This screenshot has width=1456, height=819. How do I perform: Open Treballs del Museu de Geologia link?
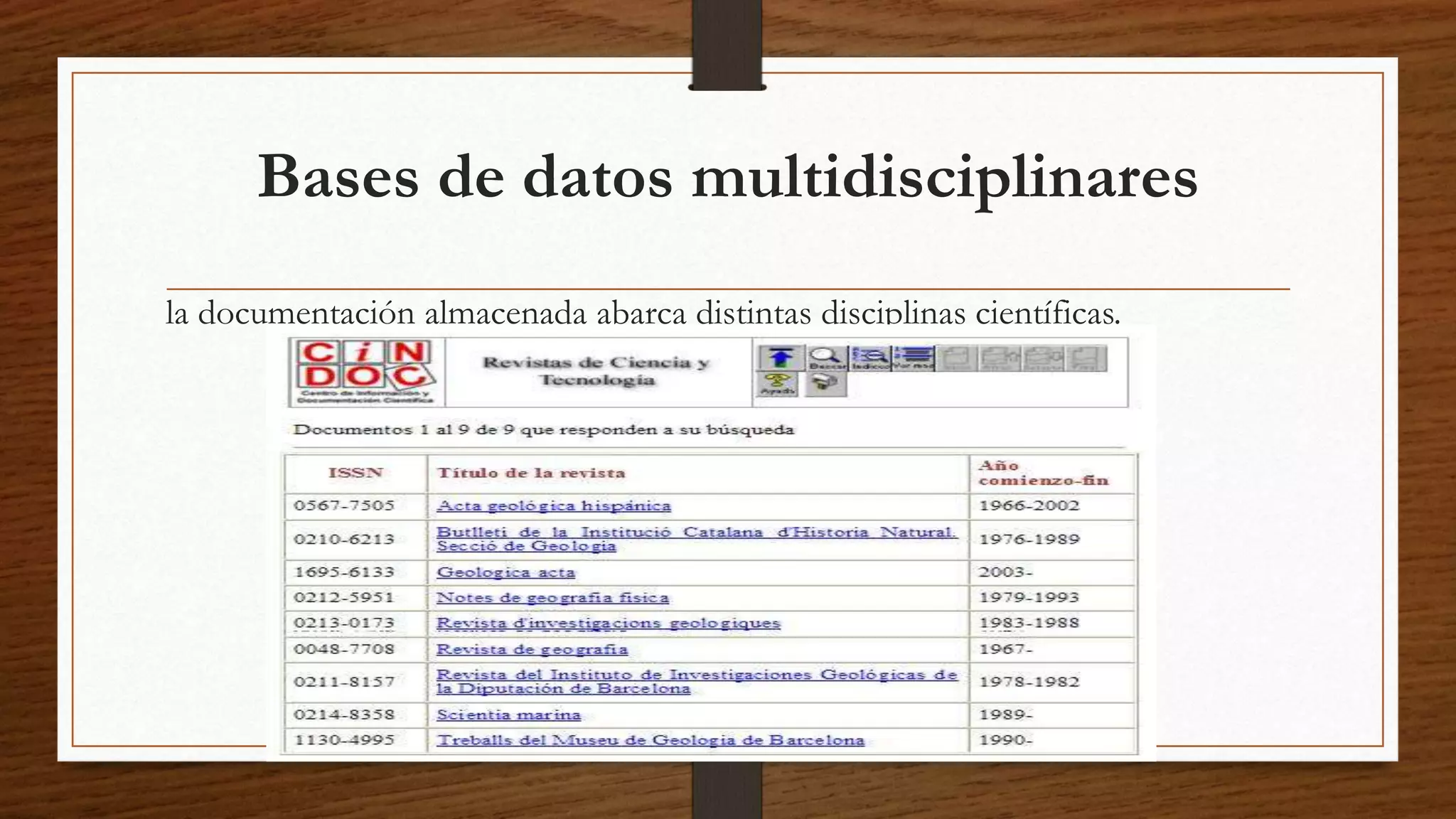(651, 740)
